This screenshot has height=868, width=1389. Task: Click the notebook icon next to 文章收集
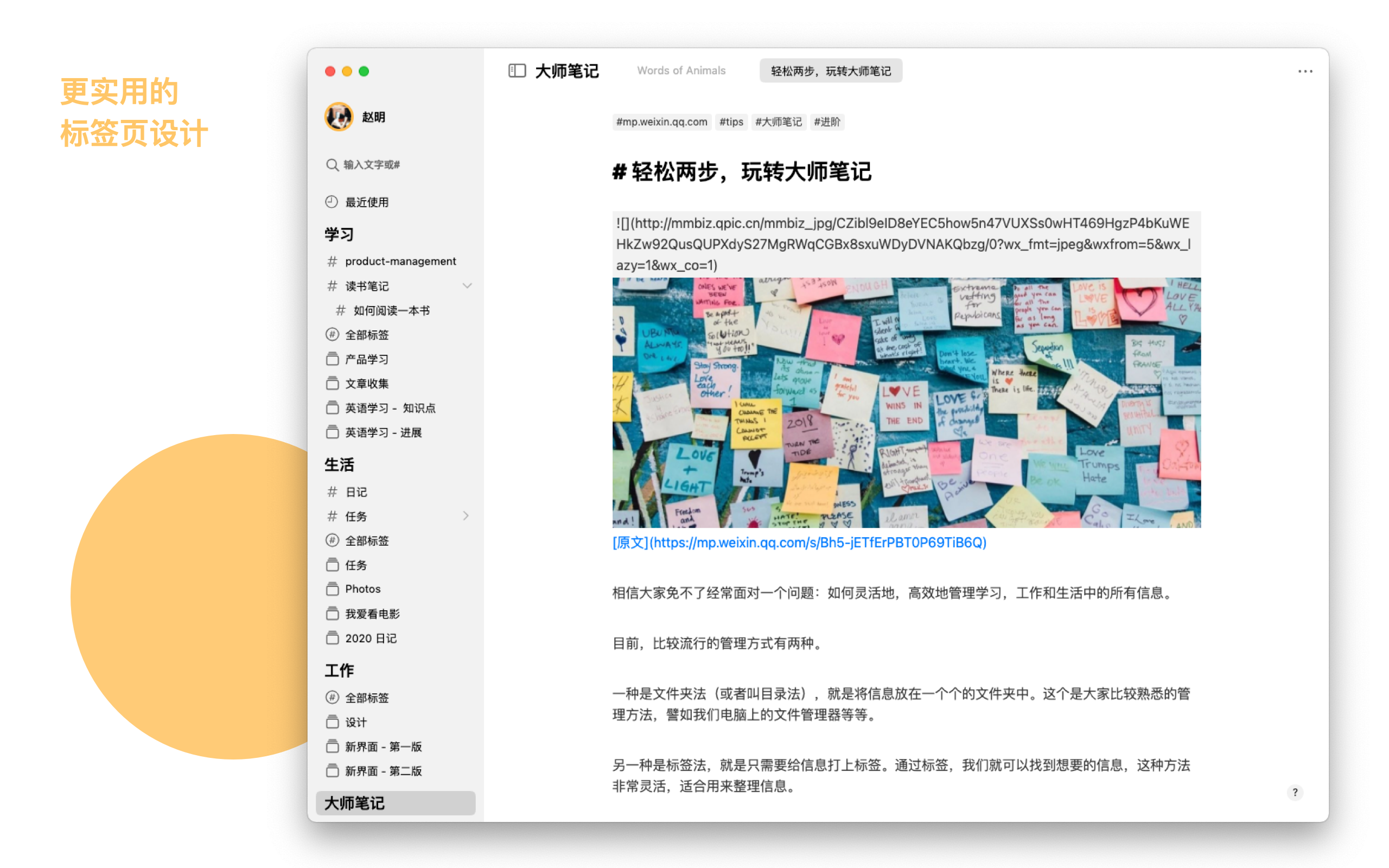(332, 384)
